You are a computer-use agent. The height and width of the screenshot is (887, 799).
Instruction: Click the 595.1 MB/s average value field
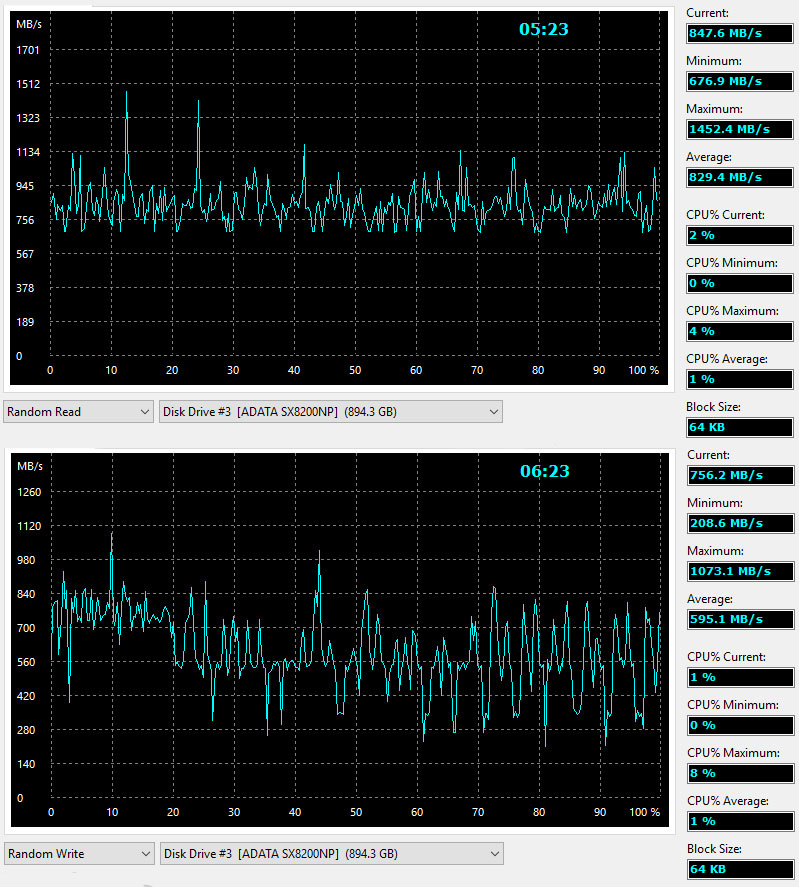pos(739,619)
